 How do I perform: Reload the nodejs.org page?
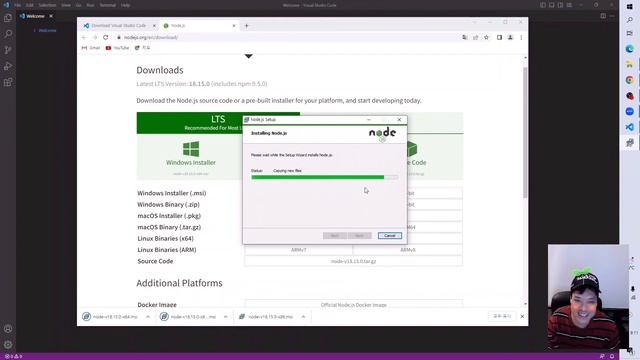coord(106,37)
